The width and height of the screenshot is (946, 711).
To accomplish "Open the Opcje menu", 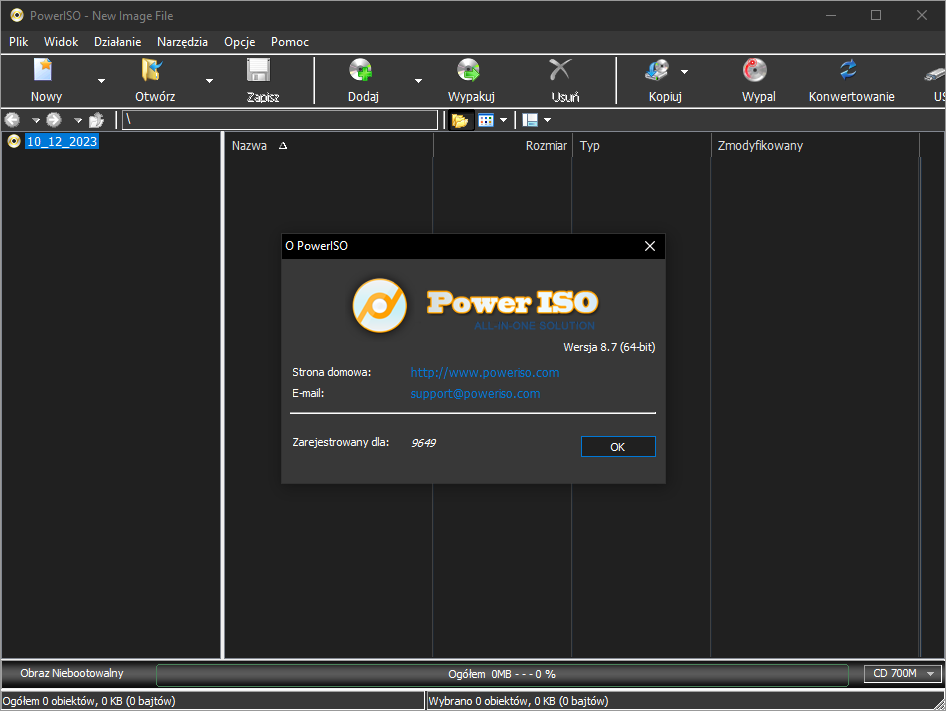I will [x=240, y=42].
